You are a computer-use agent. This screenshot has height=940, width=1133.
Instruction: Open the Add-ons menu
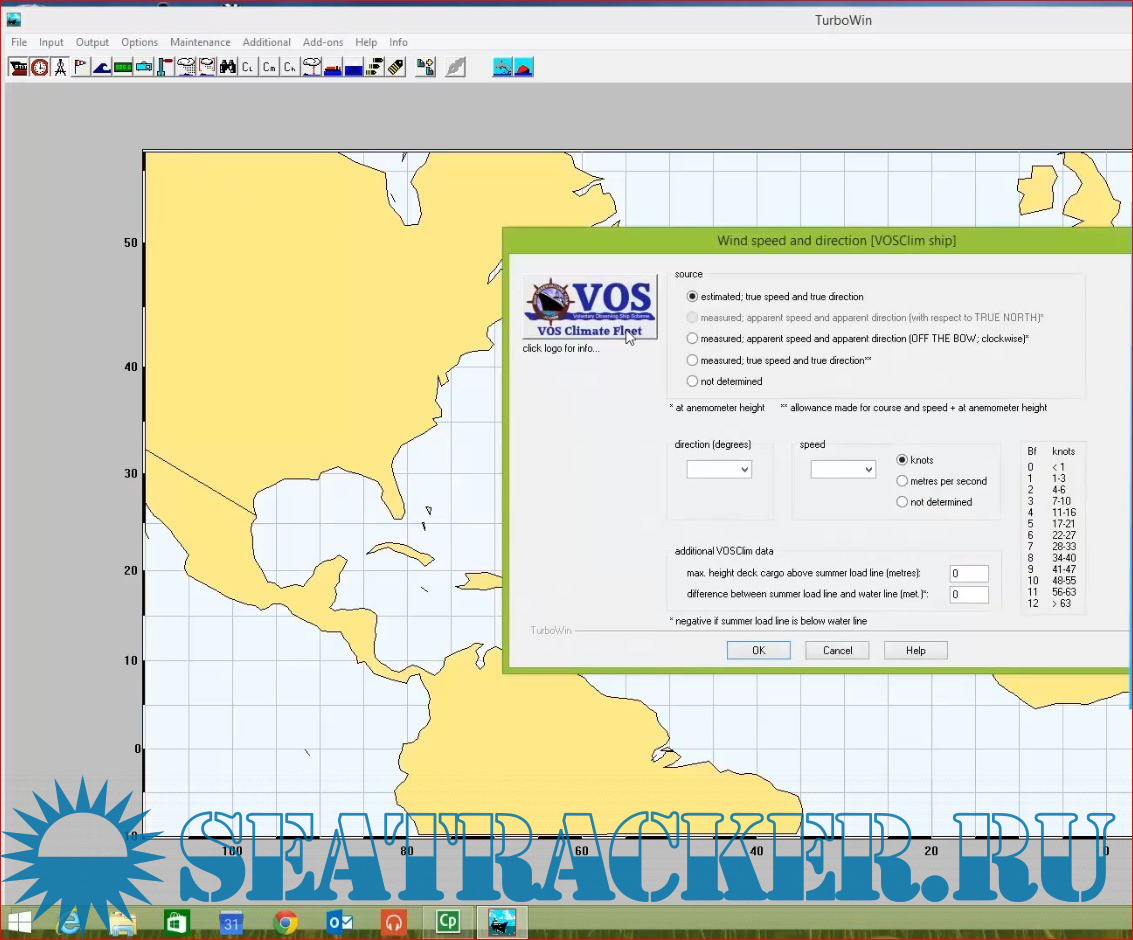coord(323,42)
